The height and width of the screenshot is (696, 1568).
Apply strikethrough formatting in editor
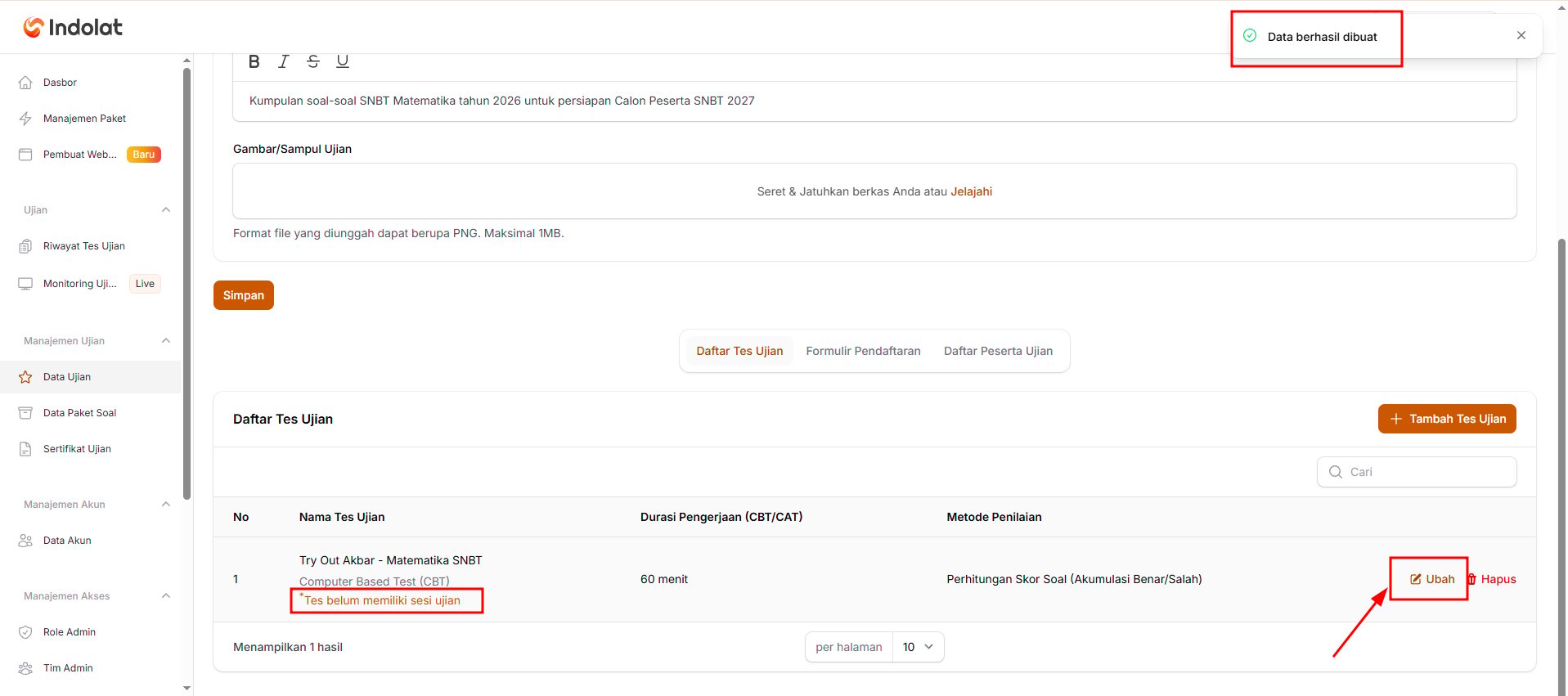coord(313,61)
